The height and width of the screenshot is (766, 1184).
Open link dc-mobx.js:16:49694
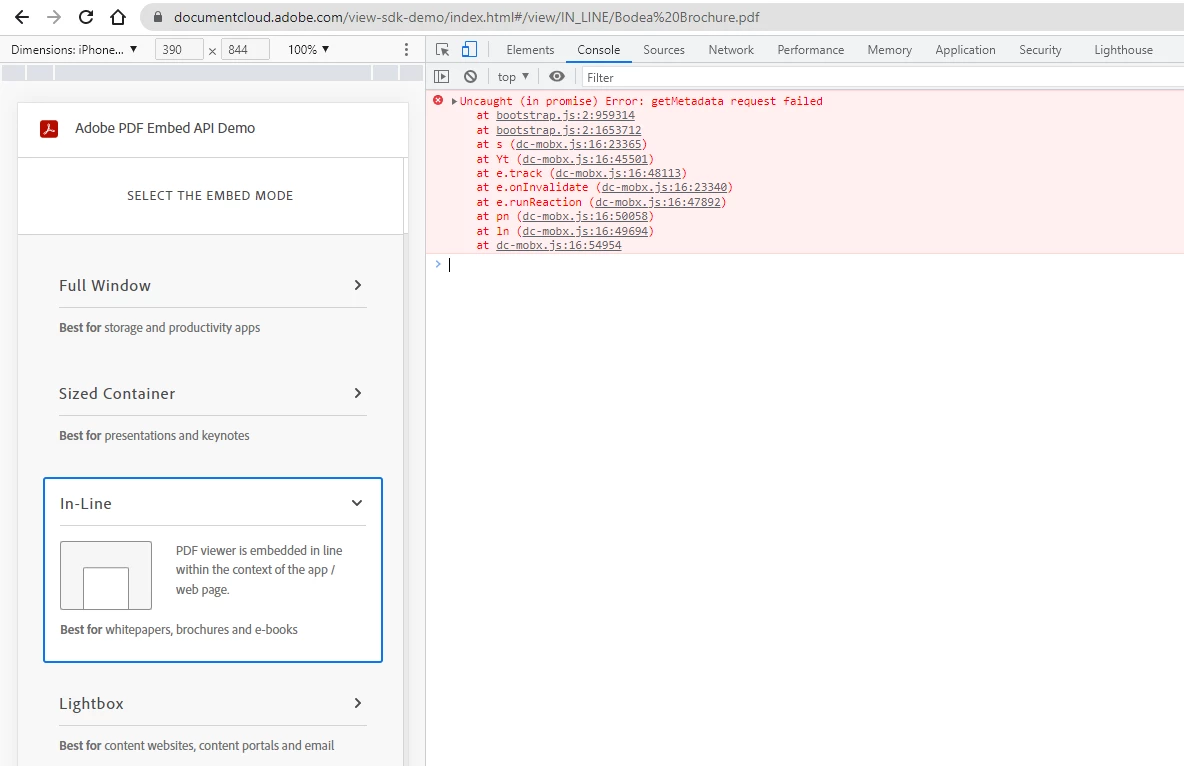(585, 231)
